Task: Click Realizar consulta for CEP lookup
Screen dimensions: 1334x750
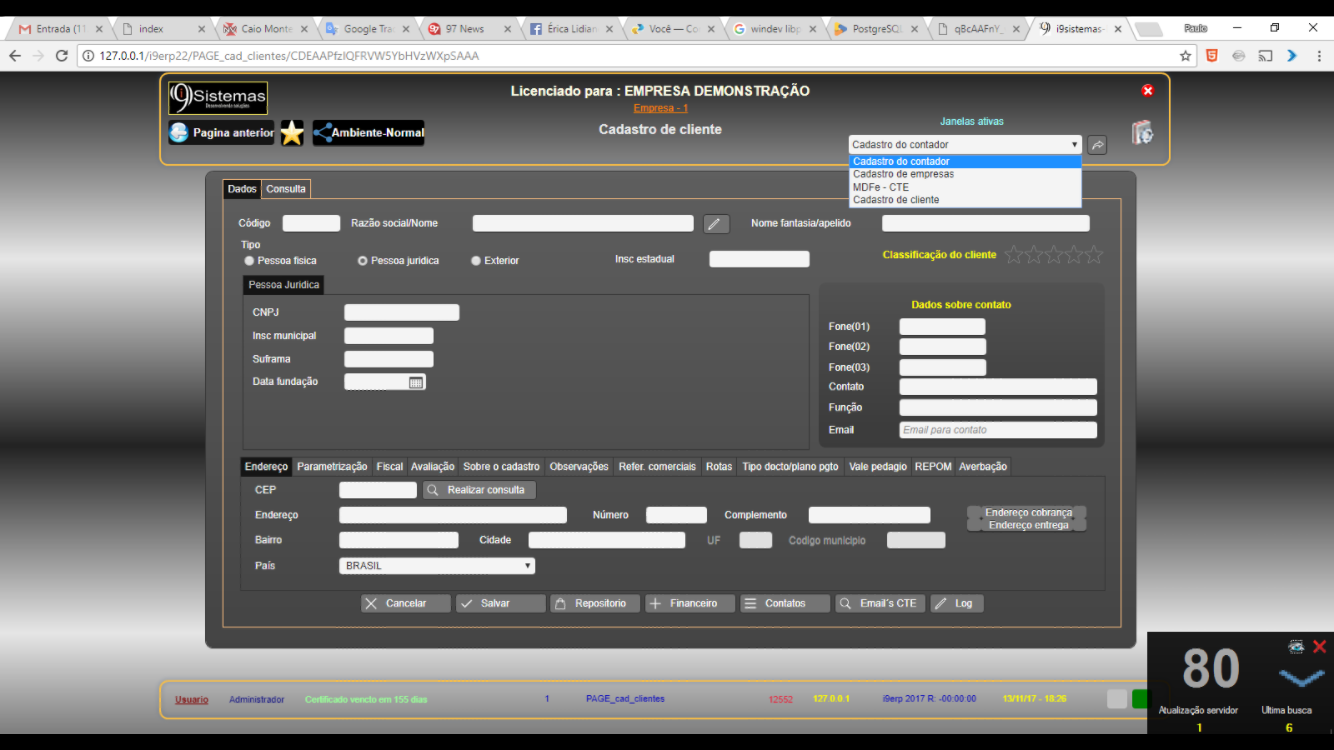Action: click(x=479, y=490)
